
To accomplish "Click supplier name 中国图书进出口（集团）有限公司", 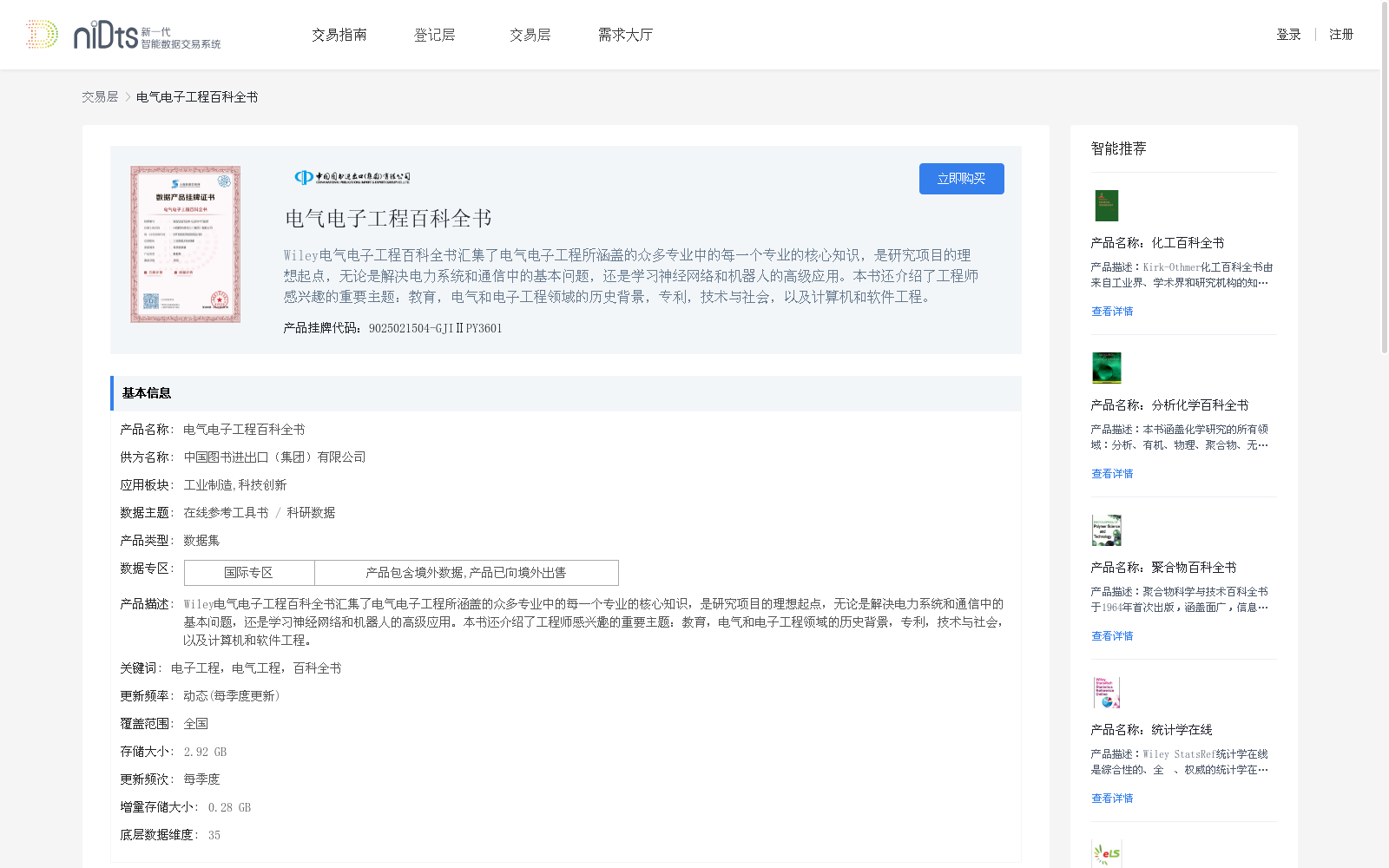I will [274, 457].
